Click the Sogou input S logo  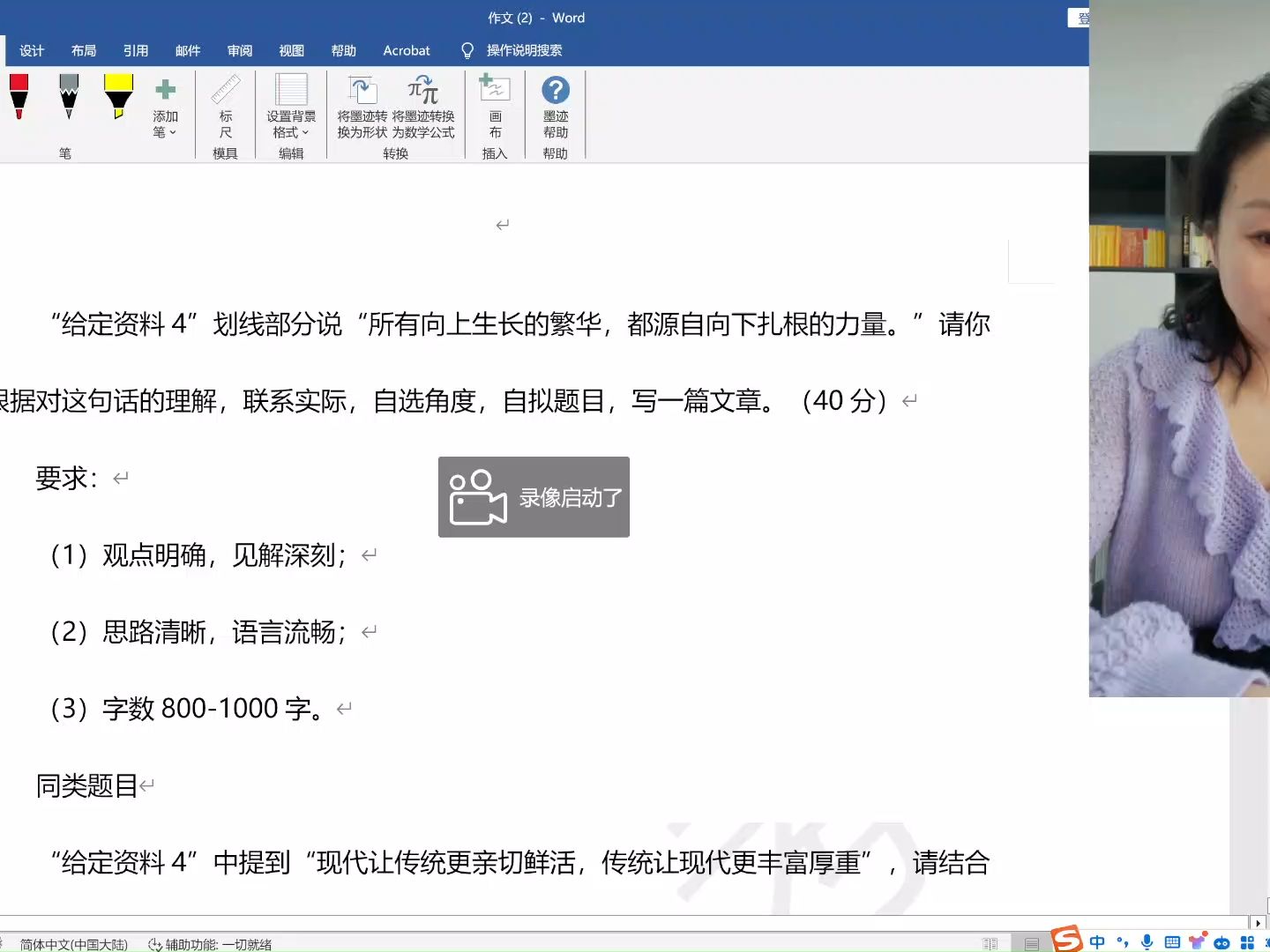pos(1066,940)
